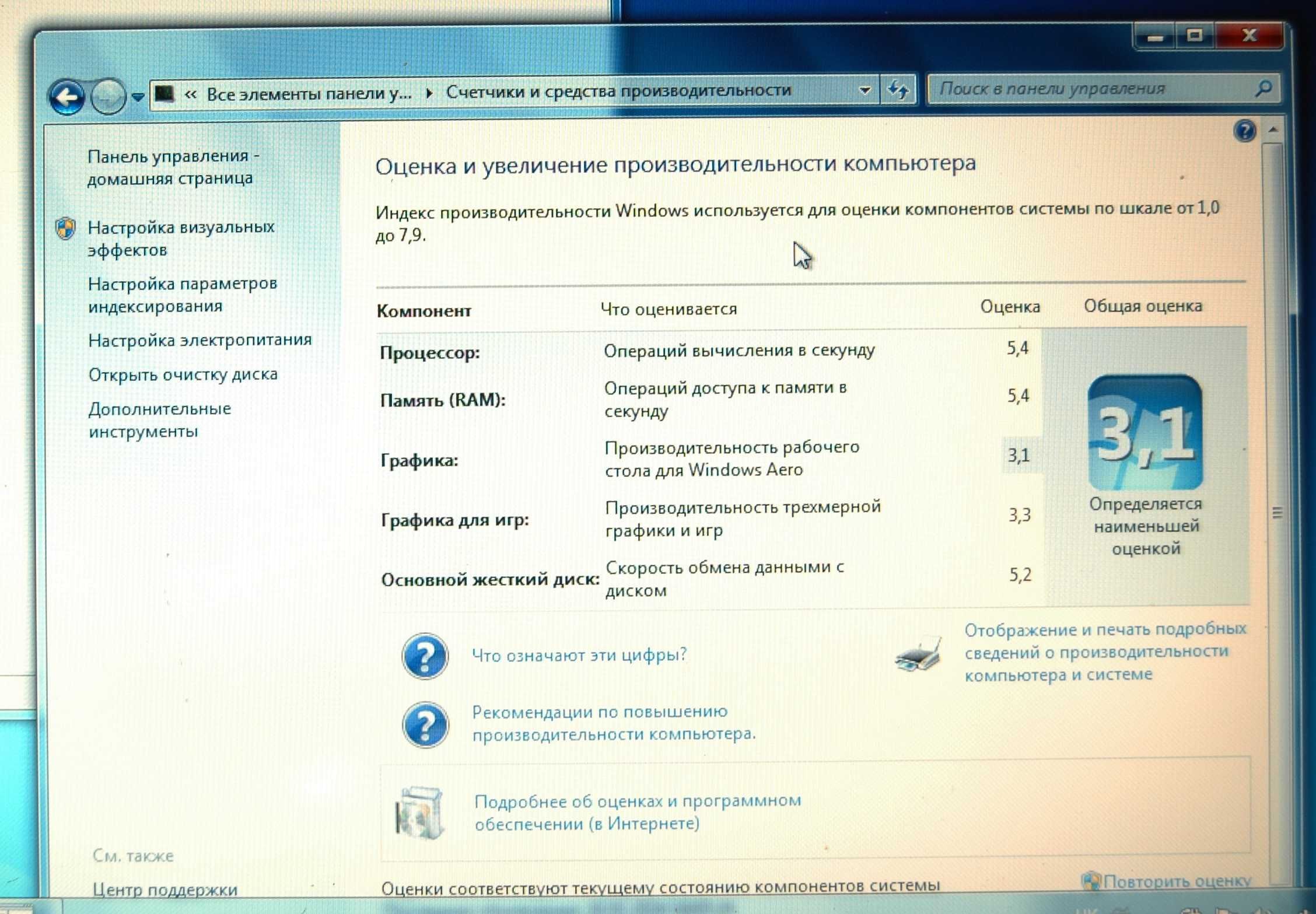Viewport: 1316px width, 914px height.
Task: Open 'Настройка электропитания'
Action: (x=200, y=340)
